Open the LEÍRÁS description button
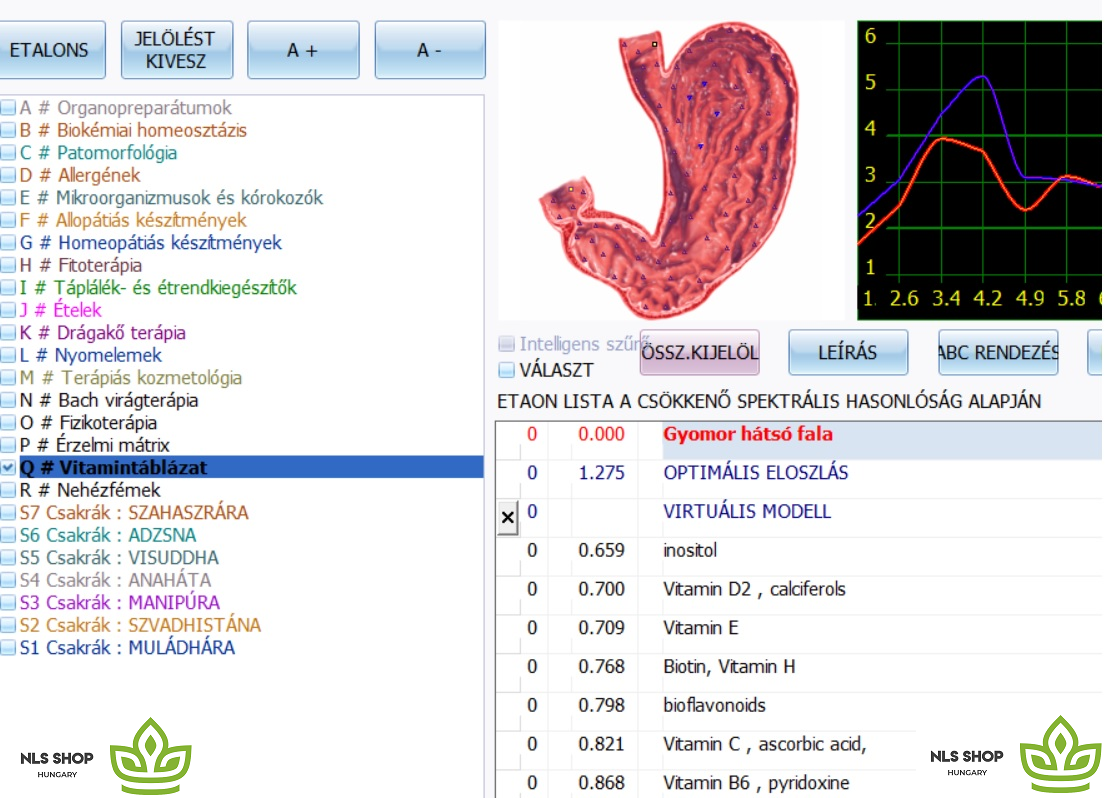 848,352
